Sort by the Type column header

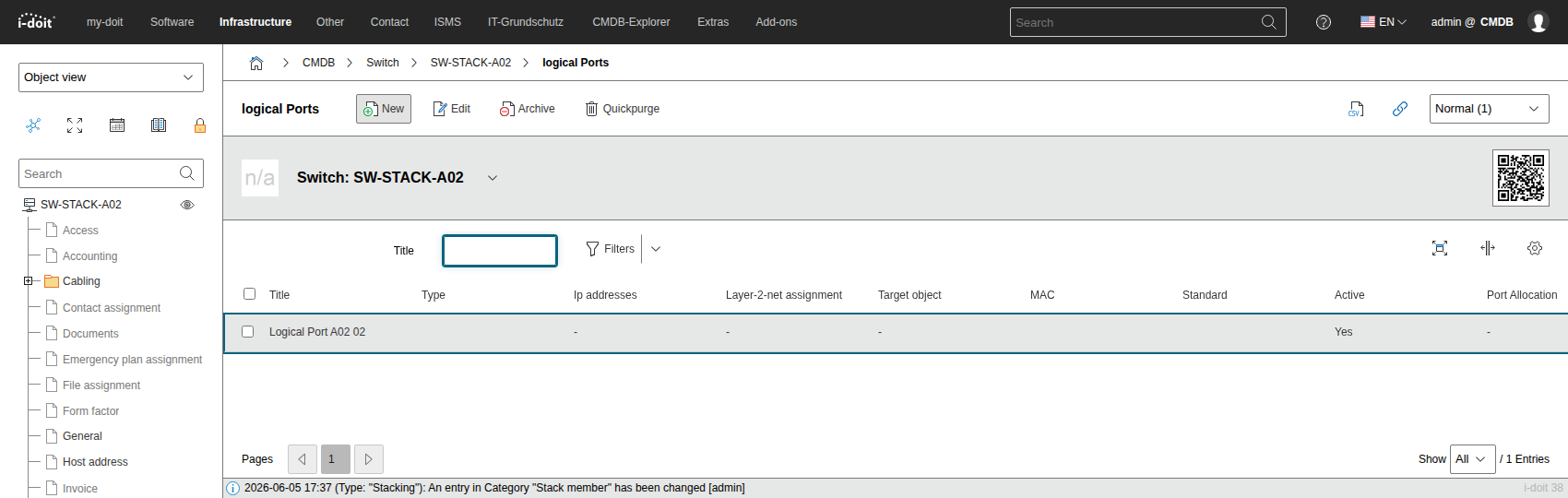pyautogui.click(x=434, y=295)
